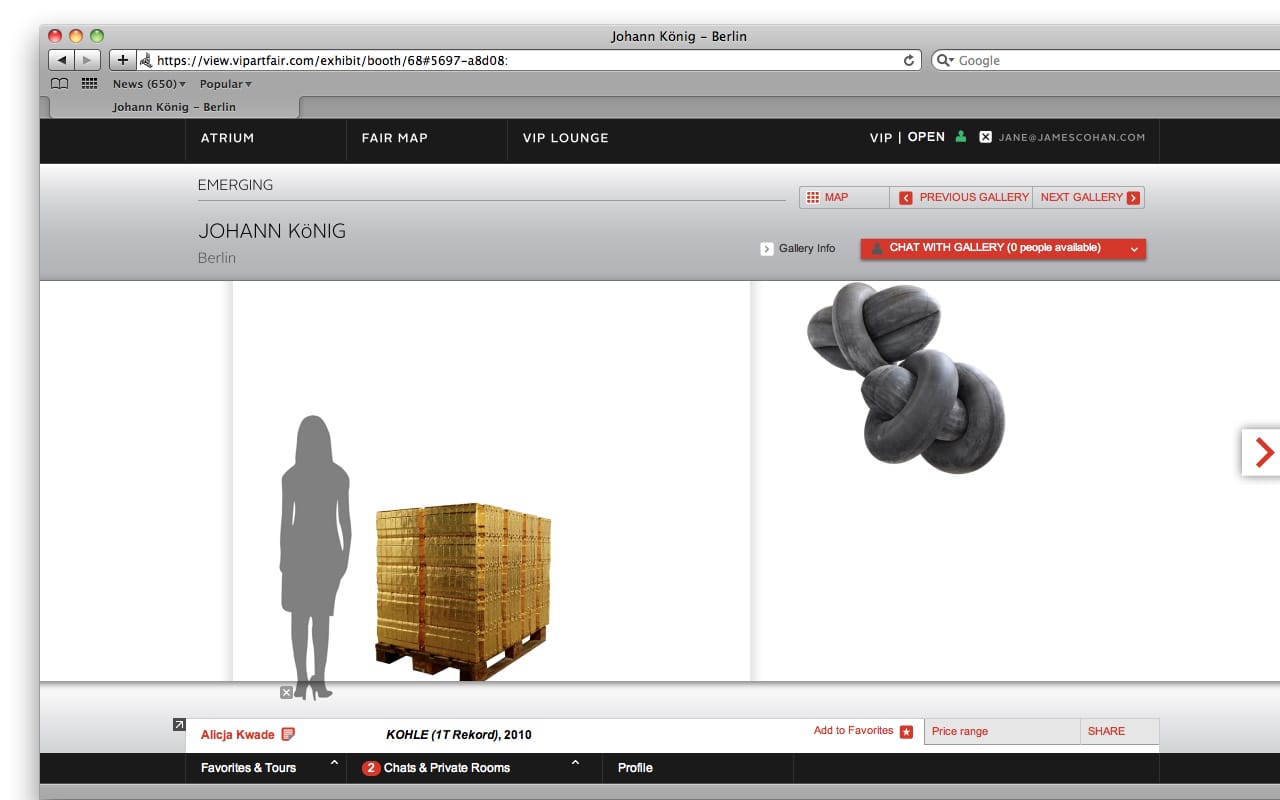Click the red next-artwork arrow on right edge
Image resolution: width=1280 pixels, height=800 pixels.
pos(1263,452)
